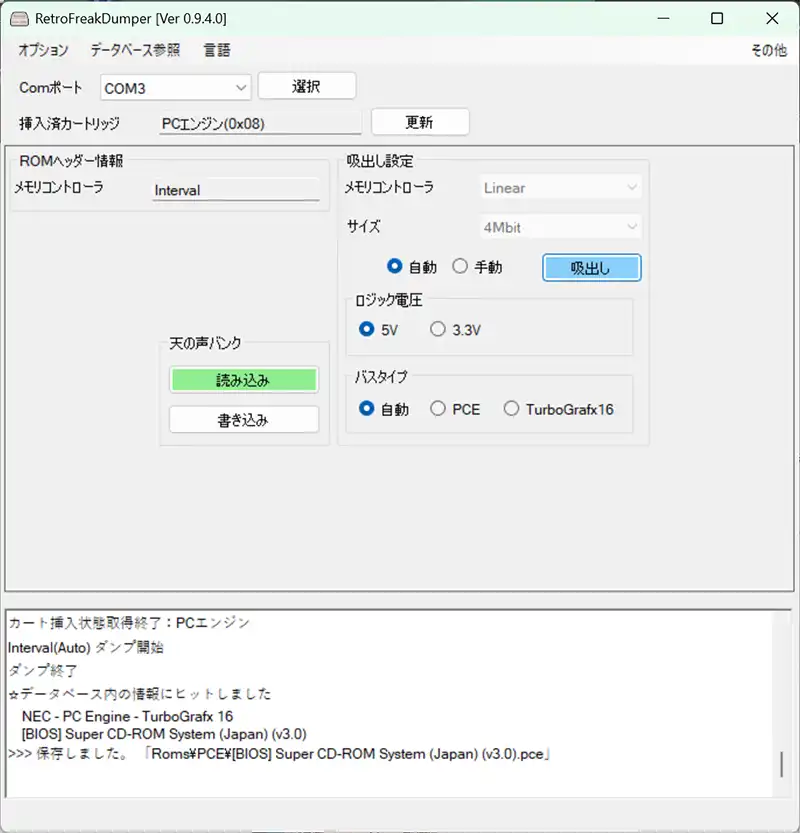Click the green 読み込み button
This screenshot has height=833, width=800.
tap(243, 380)
